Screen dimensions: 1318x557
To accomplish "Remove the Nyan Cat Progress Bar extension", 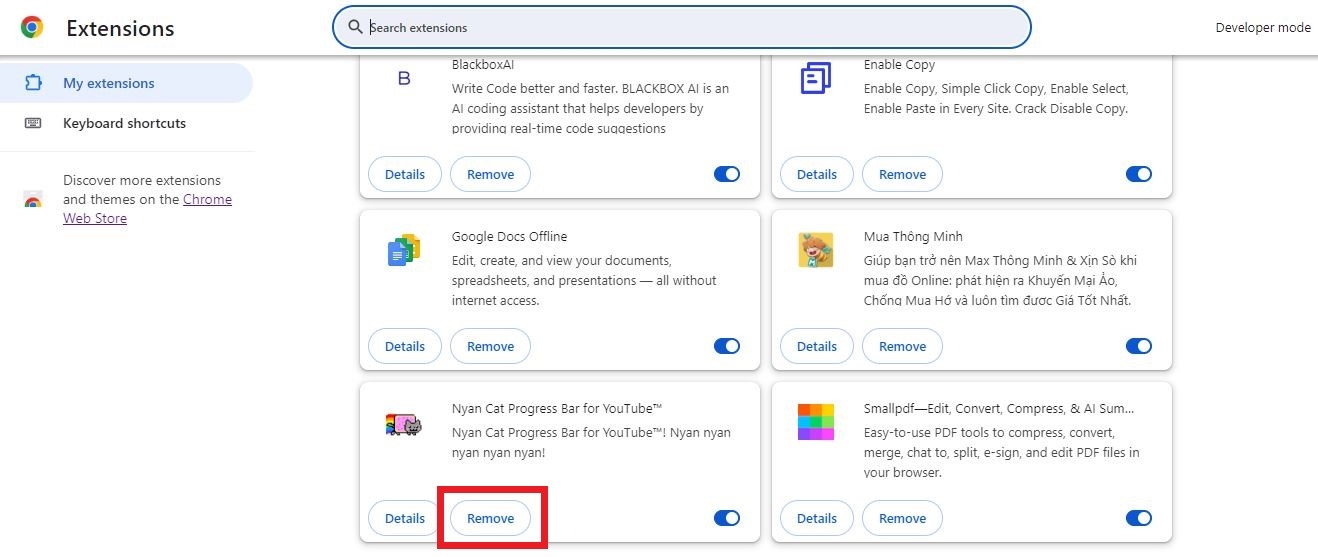I will point(490,518).
